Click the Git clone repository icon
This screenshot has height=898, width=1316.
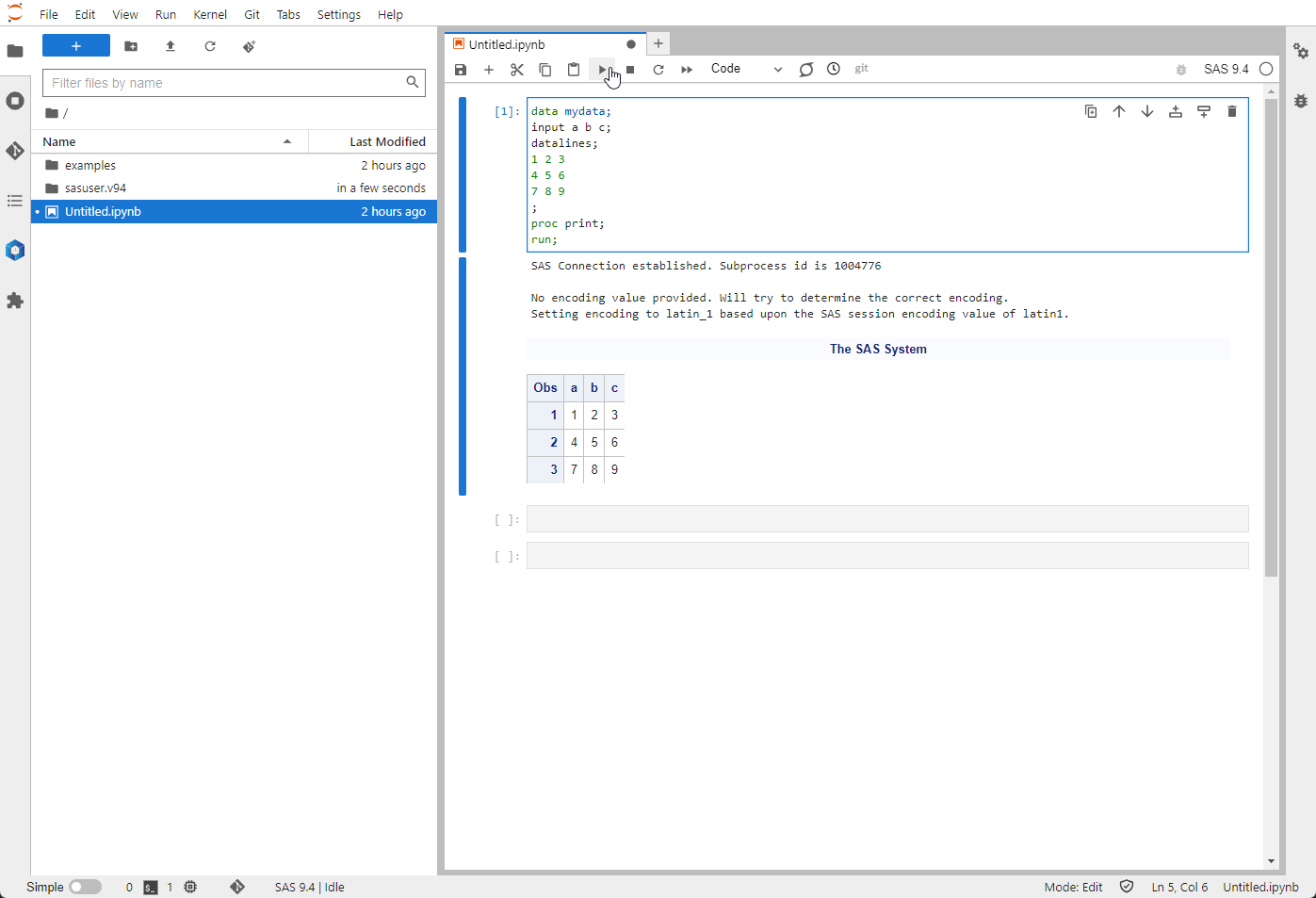pyautogui.click(x=250, y=46)
